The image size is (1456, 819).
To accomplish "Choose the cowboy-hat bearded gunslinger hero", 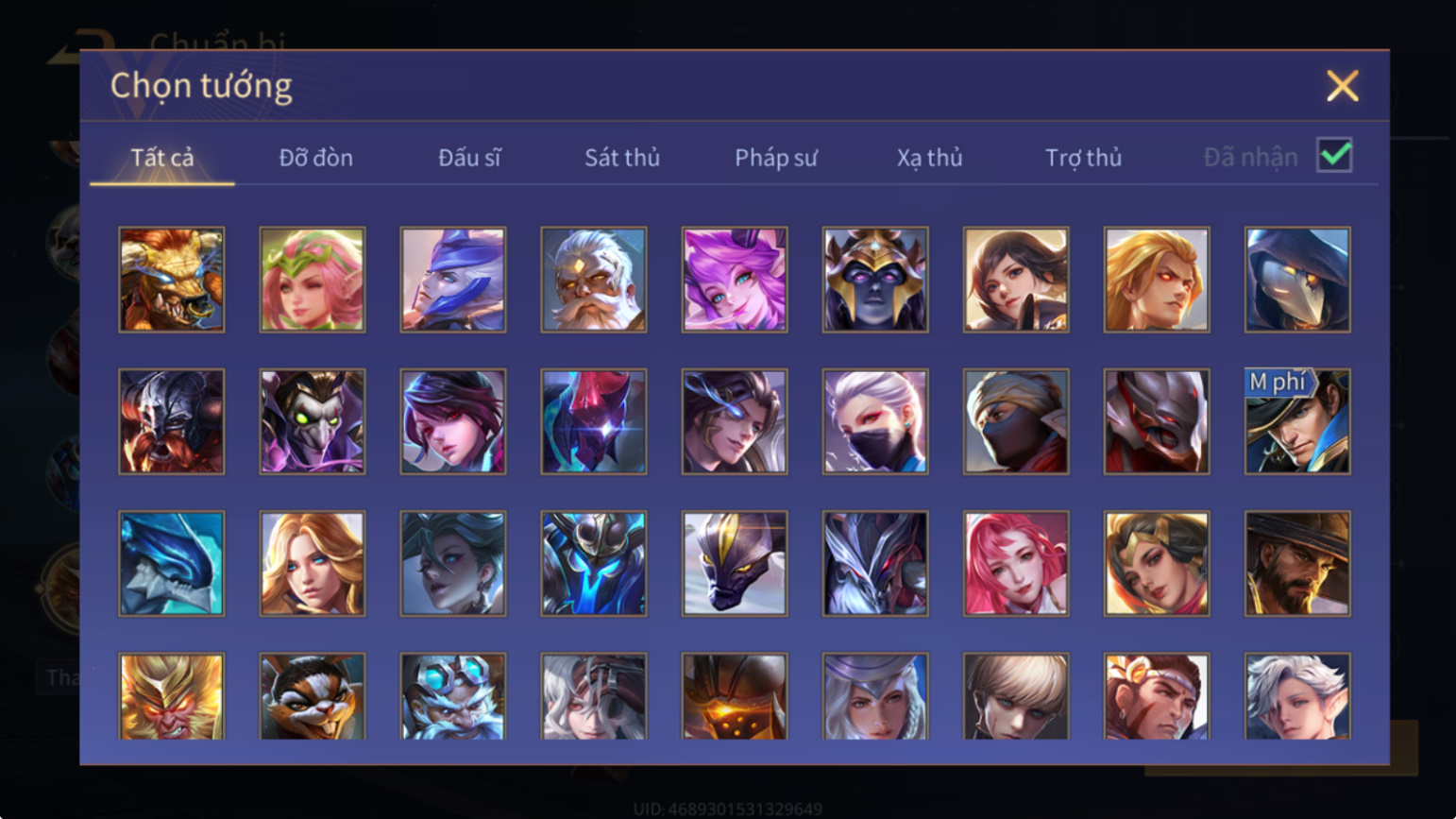I will point(1297,564).
